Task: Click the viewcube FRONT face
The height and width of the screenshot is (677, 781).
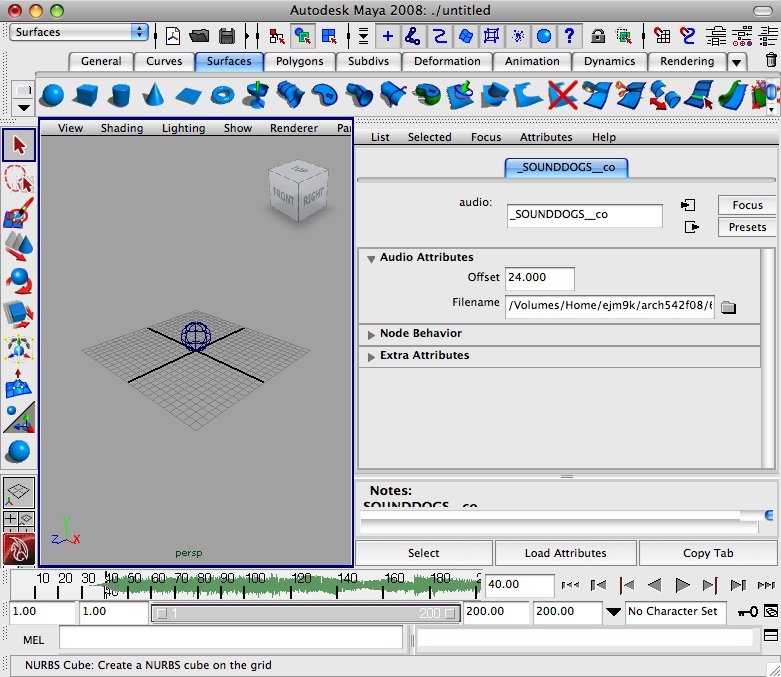Action: click(x=283, y=196)
